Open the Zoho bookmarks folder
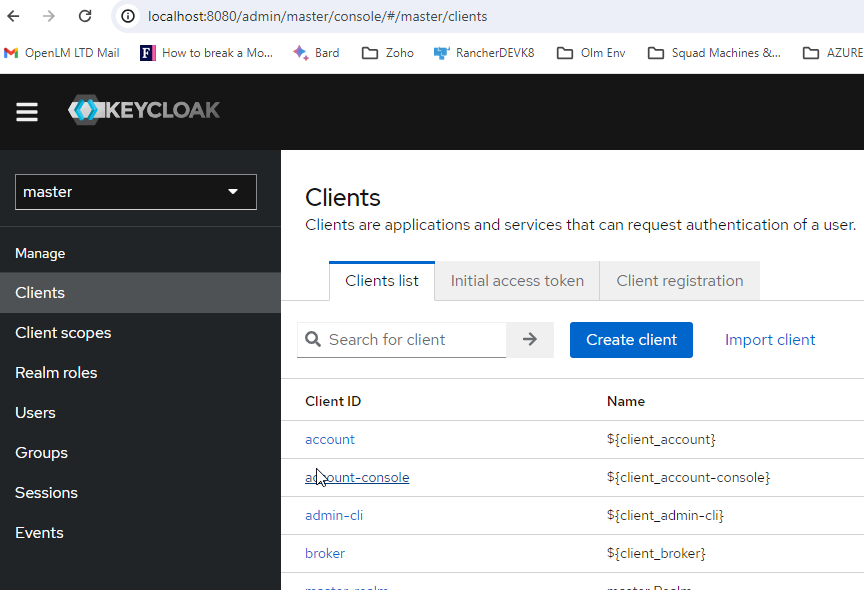Screen dimensions: 864x590 [x=388, y=53]
